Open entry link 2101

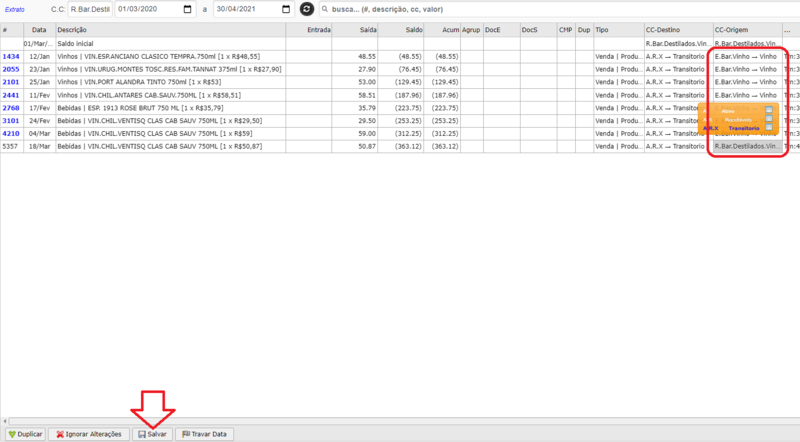(x=11, y=82)
